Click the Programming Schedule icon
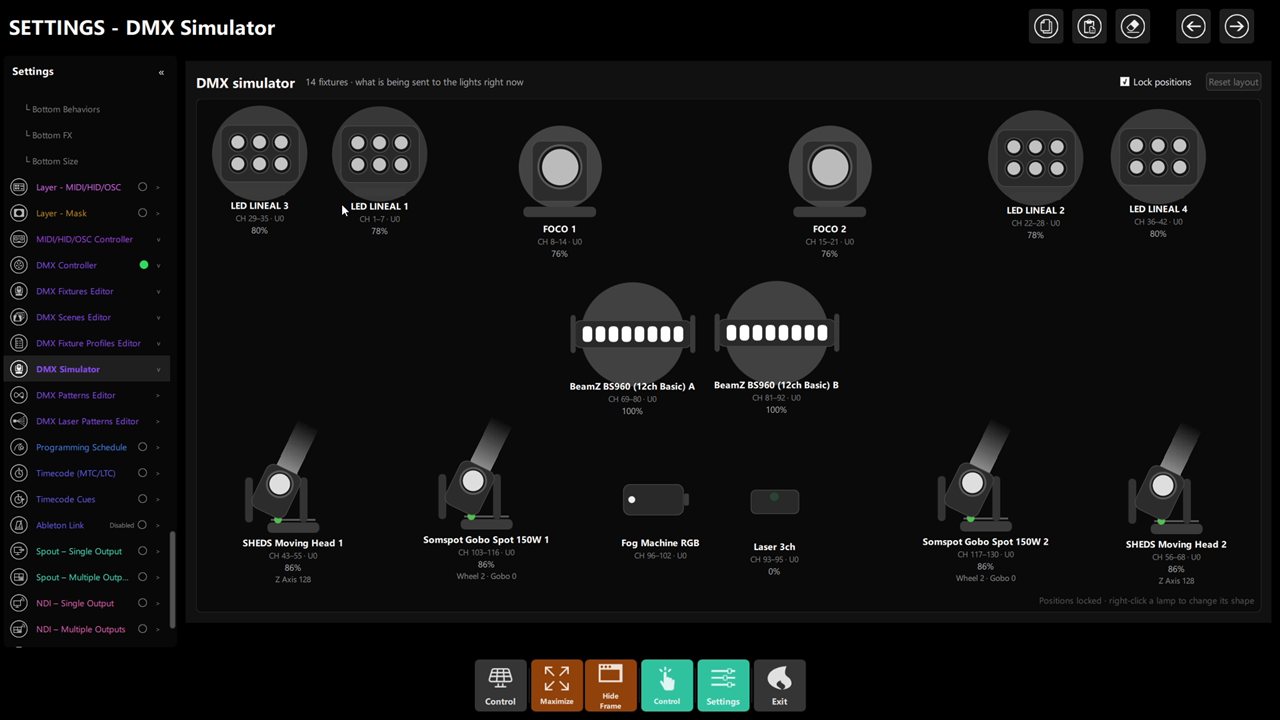This screenshot has width=1280, height=720. click(x=18, y=447)
